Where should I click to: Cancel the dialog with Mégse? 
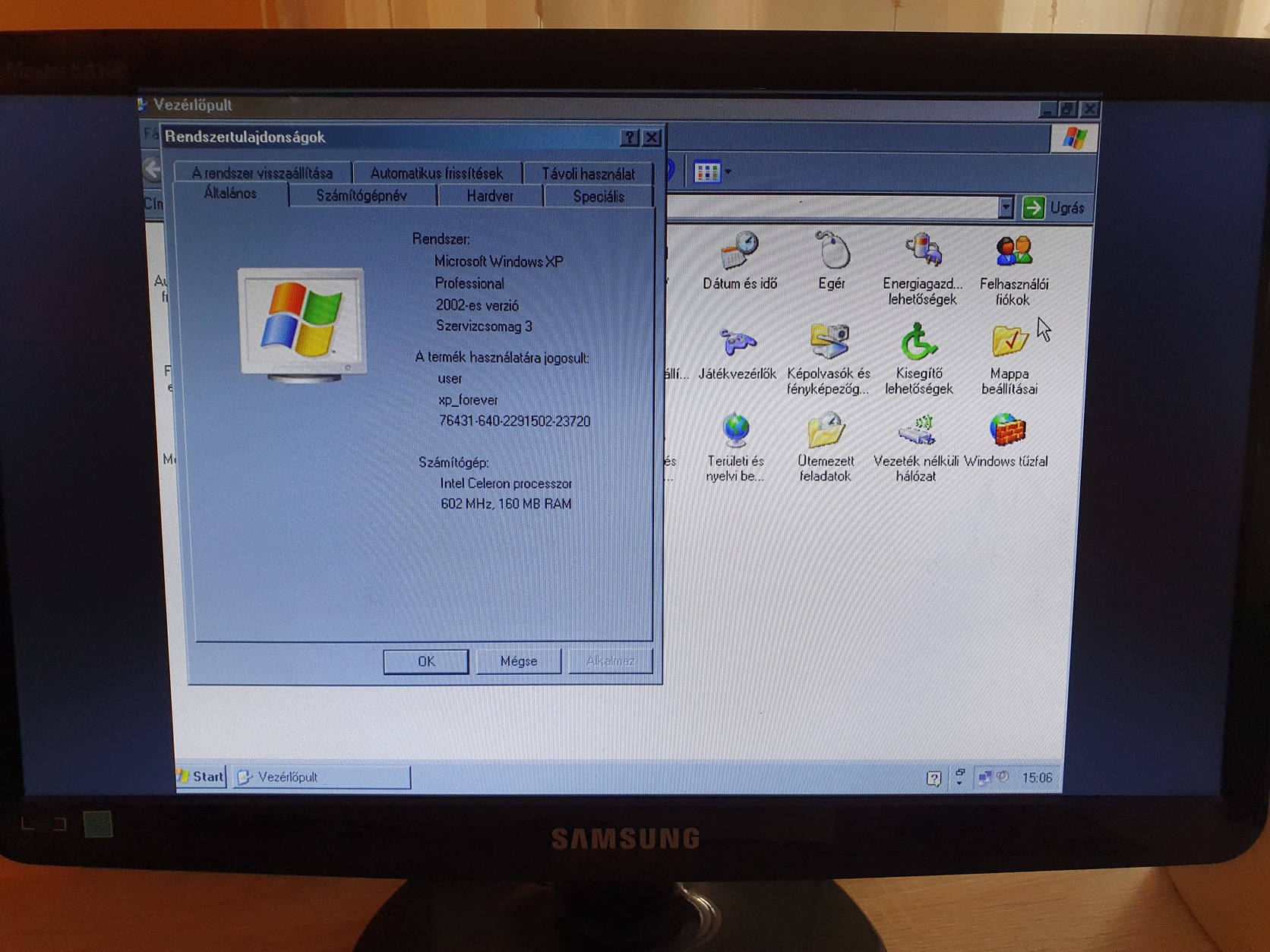[x=519, y=661]
